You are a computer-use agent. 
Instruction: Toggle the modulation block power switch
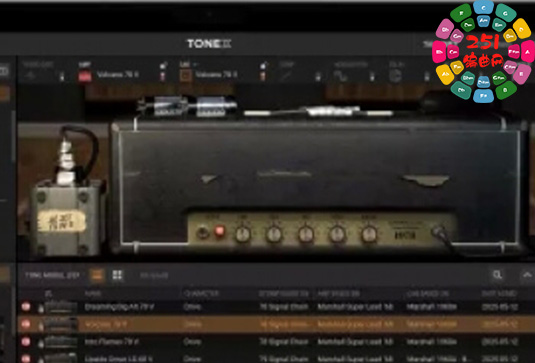tap(372, 77)
